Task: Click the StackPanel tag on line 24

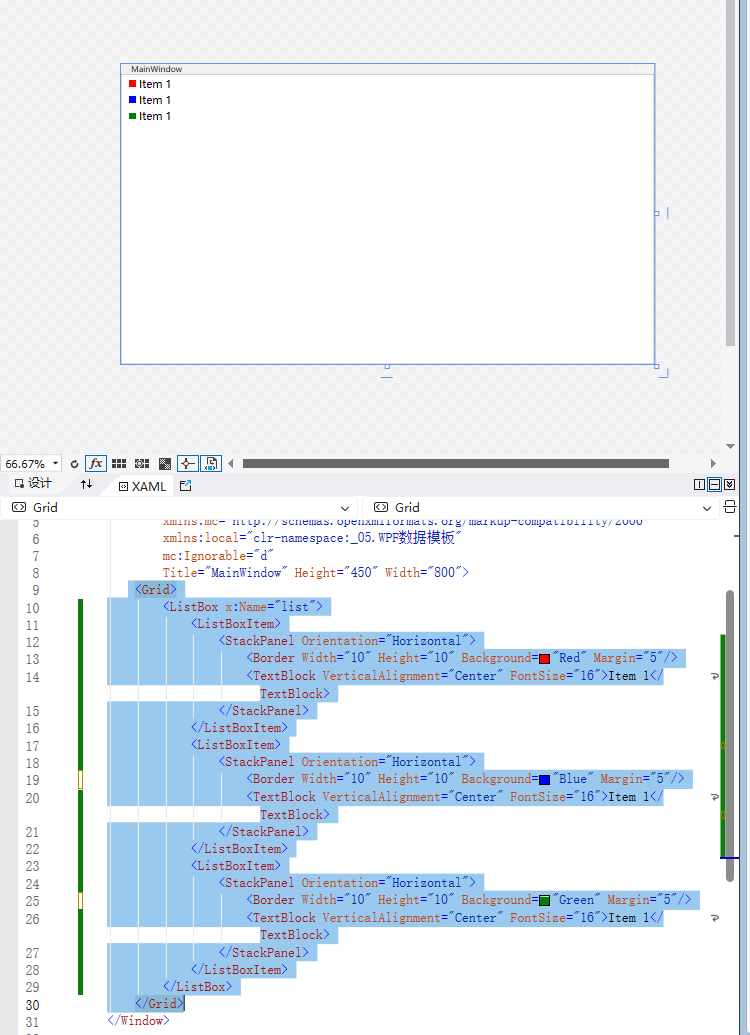Action: [x=347, y=883]
